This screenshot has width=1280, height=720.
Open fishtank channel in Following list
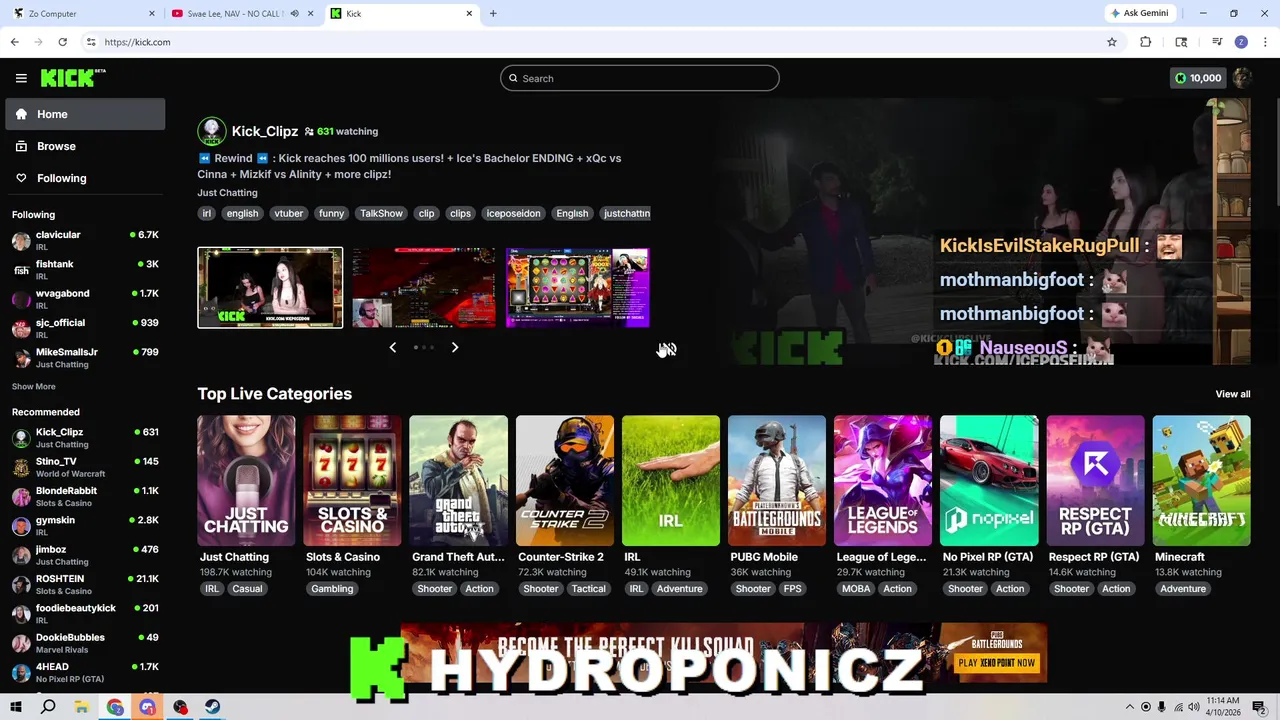(85, 270)
